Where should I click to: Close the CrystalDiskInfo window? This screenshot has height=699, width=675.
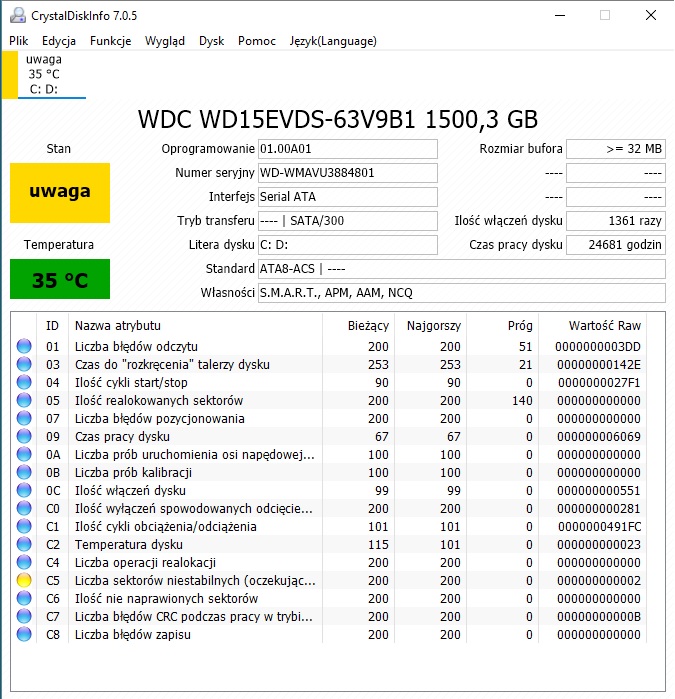(650, 15)
